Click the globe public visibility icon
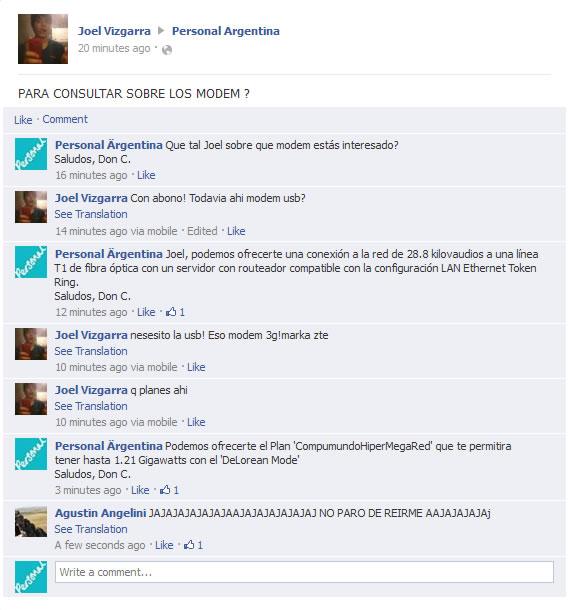The width and height of the screenshot is (568, 610). [167, 49]
